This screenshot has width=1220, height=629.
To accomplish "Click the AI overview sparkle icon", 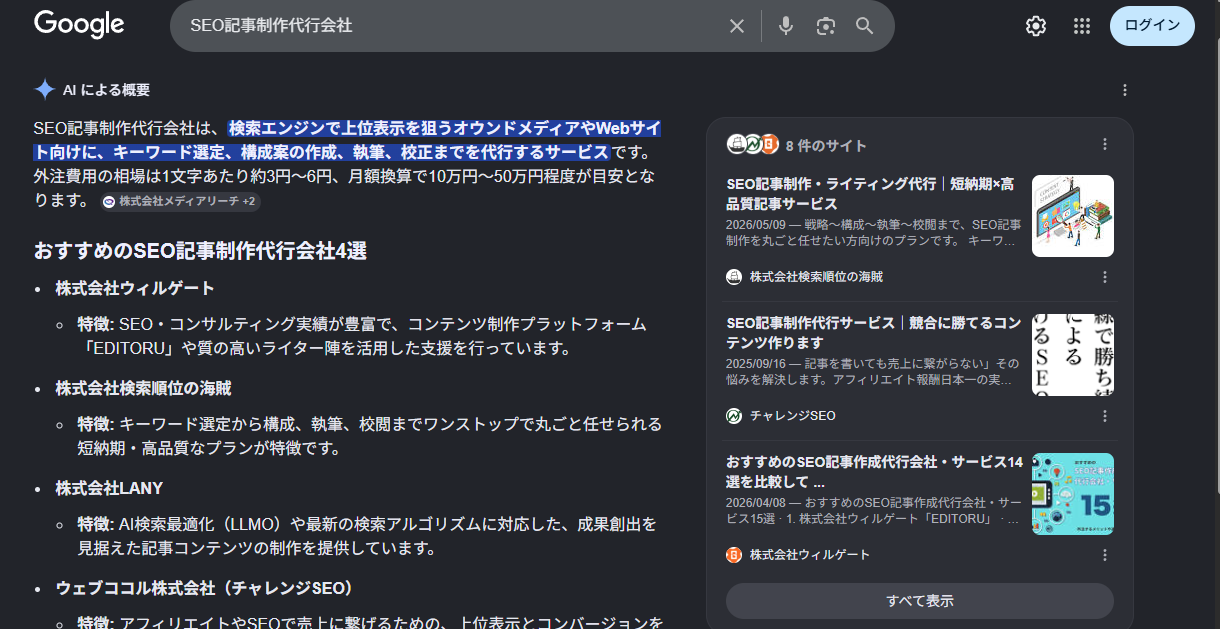I will 45,90.
